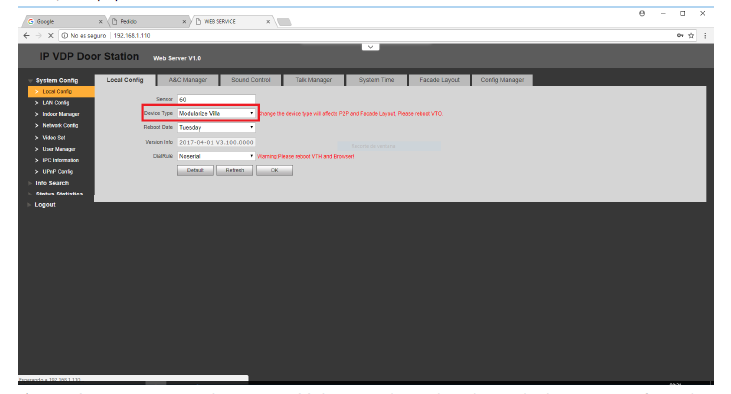The width and height of the screenshot is (731, 394).
Task: Collapse the System Config tree section
Action: pyautogui.click(x=56, y=80)
